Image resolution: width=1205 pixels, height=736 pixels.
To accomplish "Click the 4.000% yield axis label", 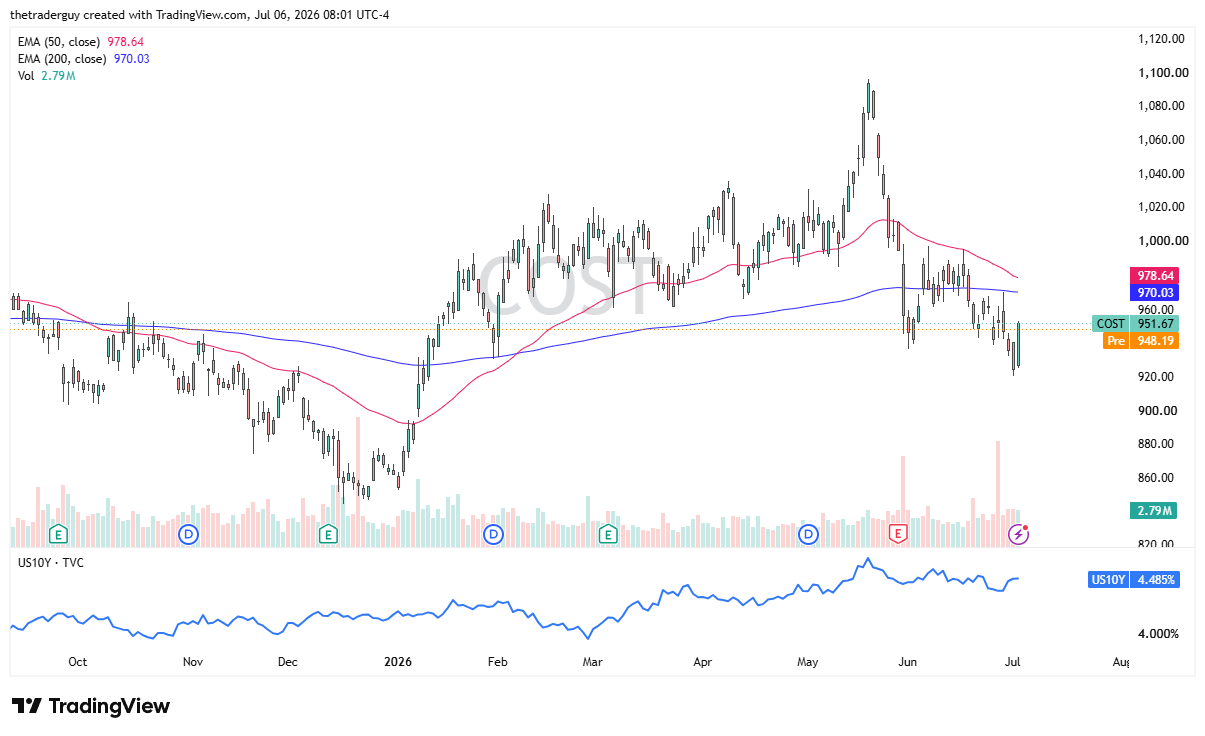I will click(1159, 634).
